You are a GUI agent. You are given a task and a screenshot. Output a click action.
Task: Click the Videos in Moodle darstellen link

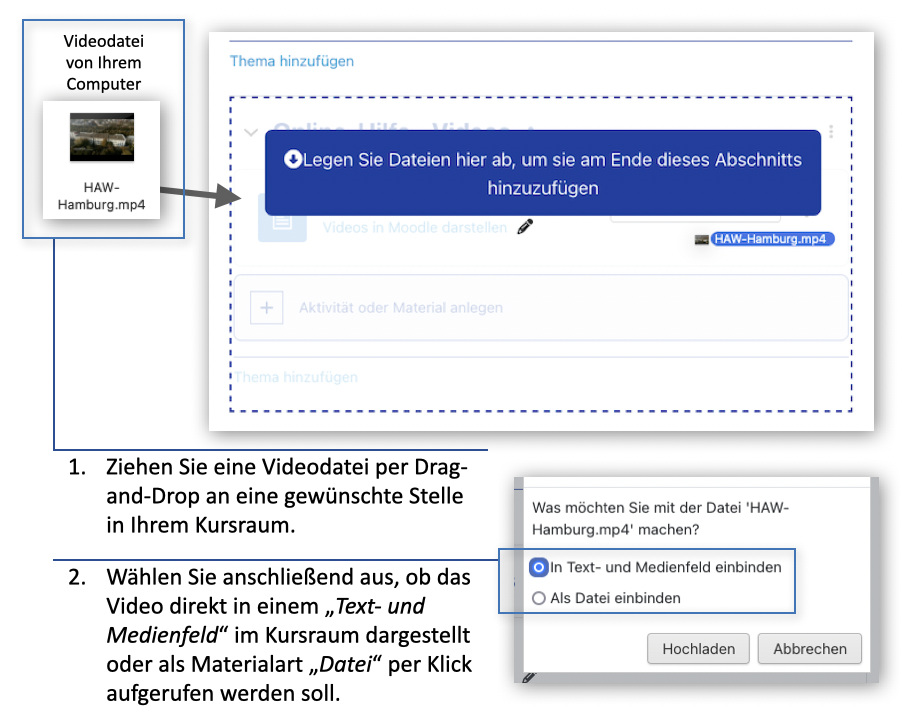(414, 228)
